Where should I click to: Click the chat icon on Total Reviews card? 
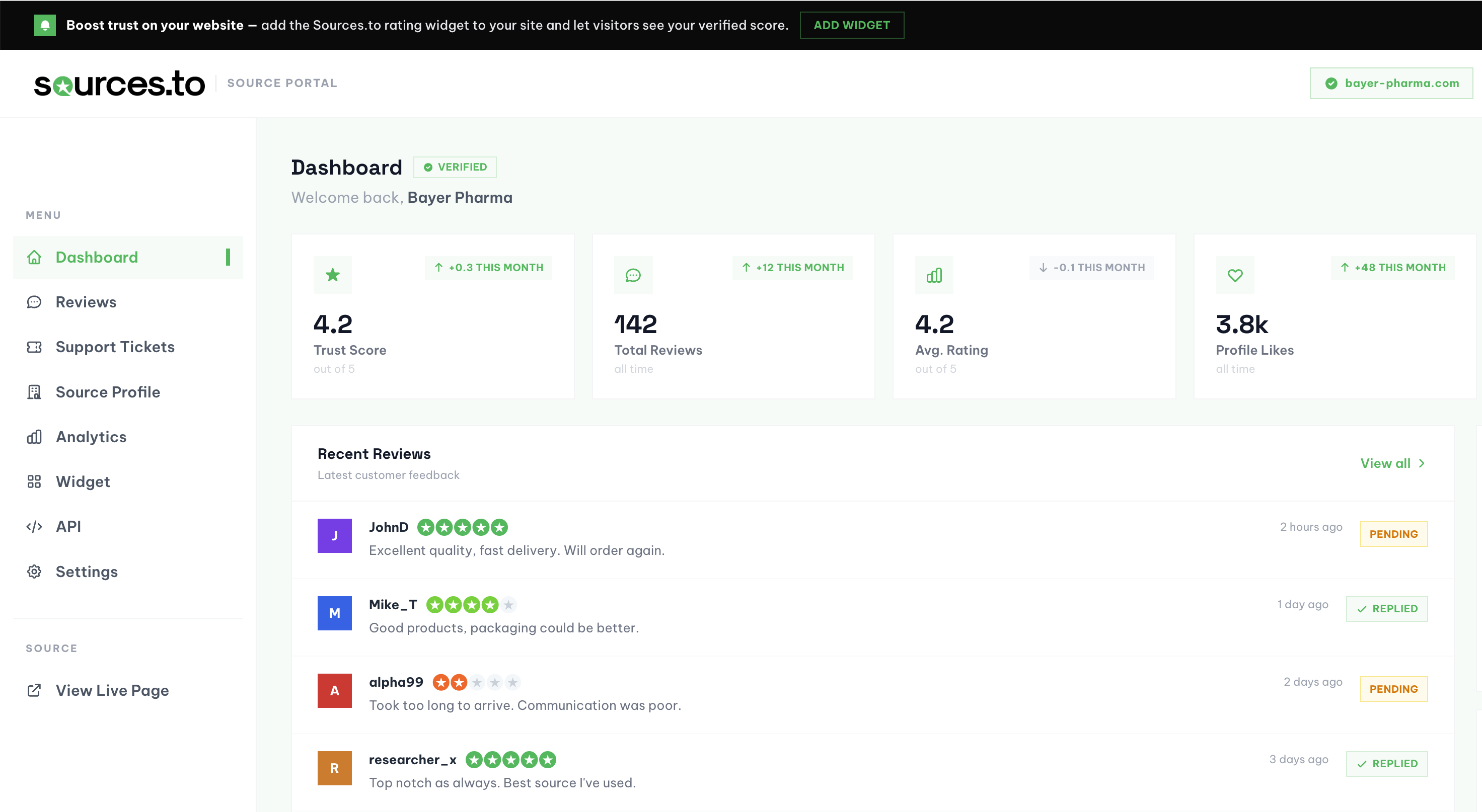(x=633, y=275)
